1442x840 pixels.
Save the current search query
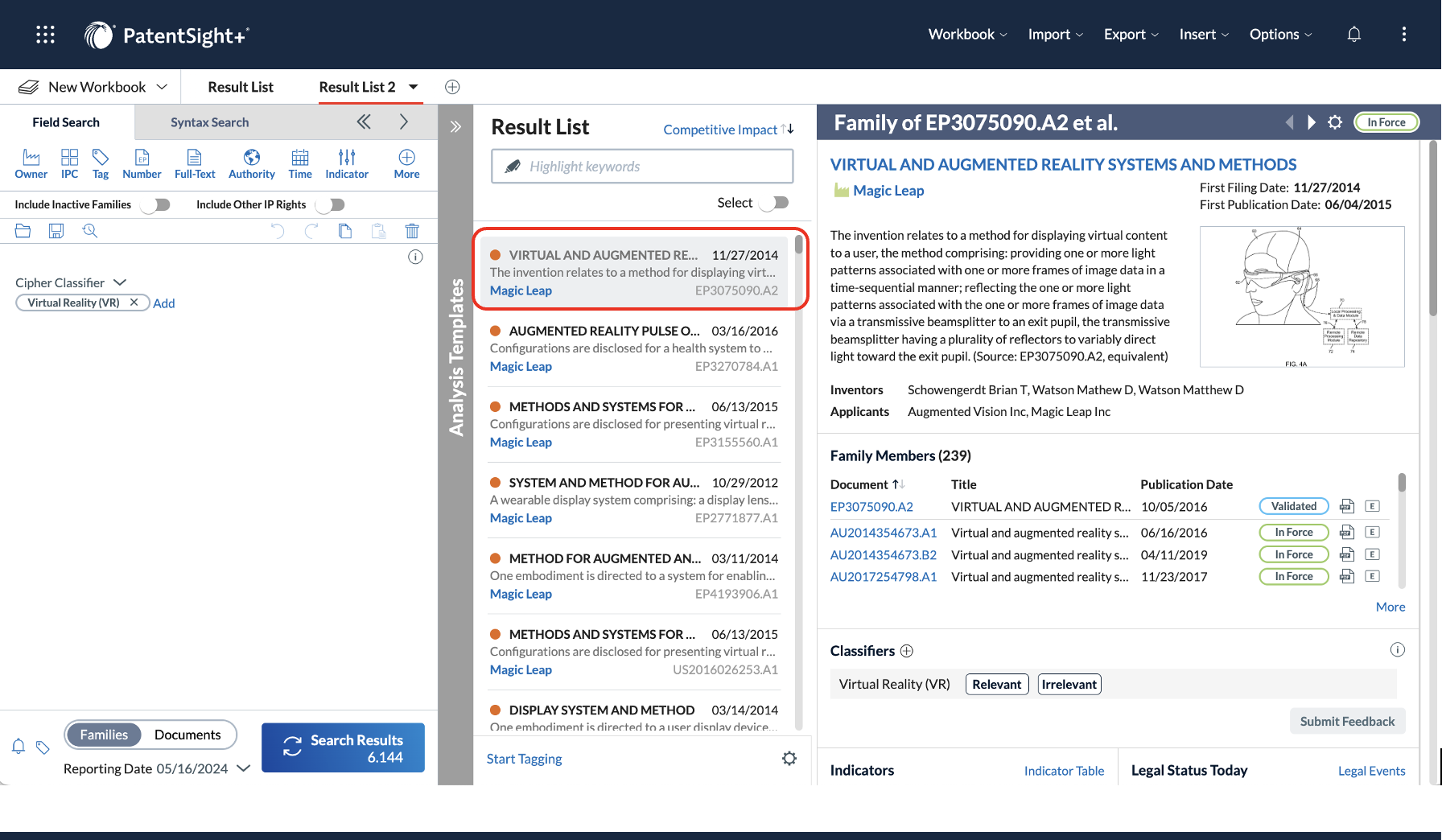point(56,231)
